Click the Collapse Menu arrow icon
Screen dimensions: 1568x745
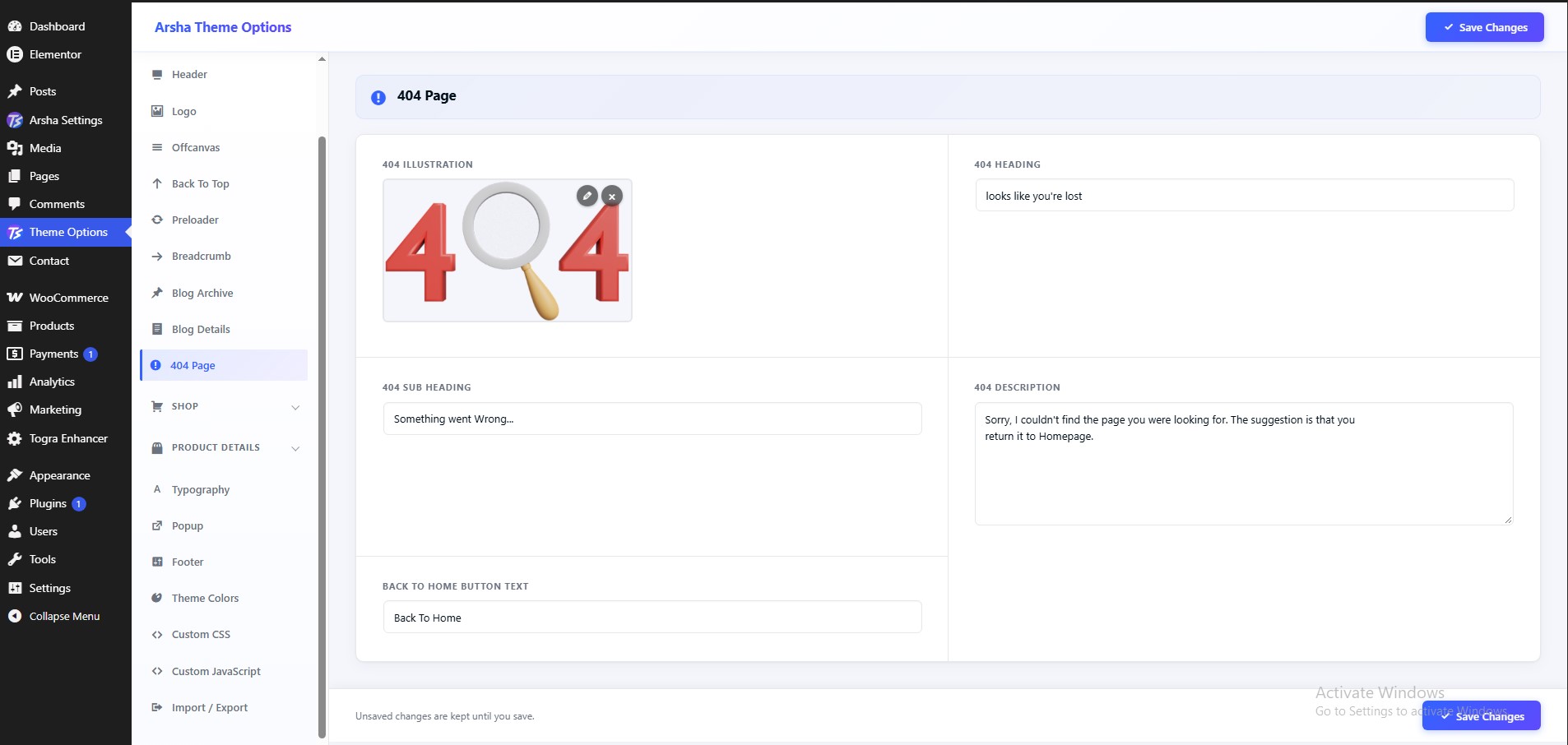point(15,616)
